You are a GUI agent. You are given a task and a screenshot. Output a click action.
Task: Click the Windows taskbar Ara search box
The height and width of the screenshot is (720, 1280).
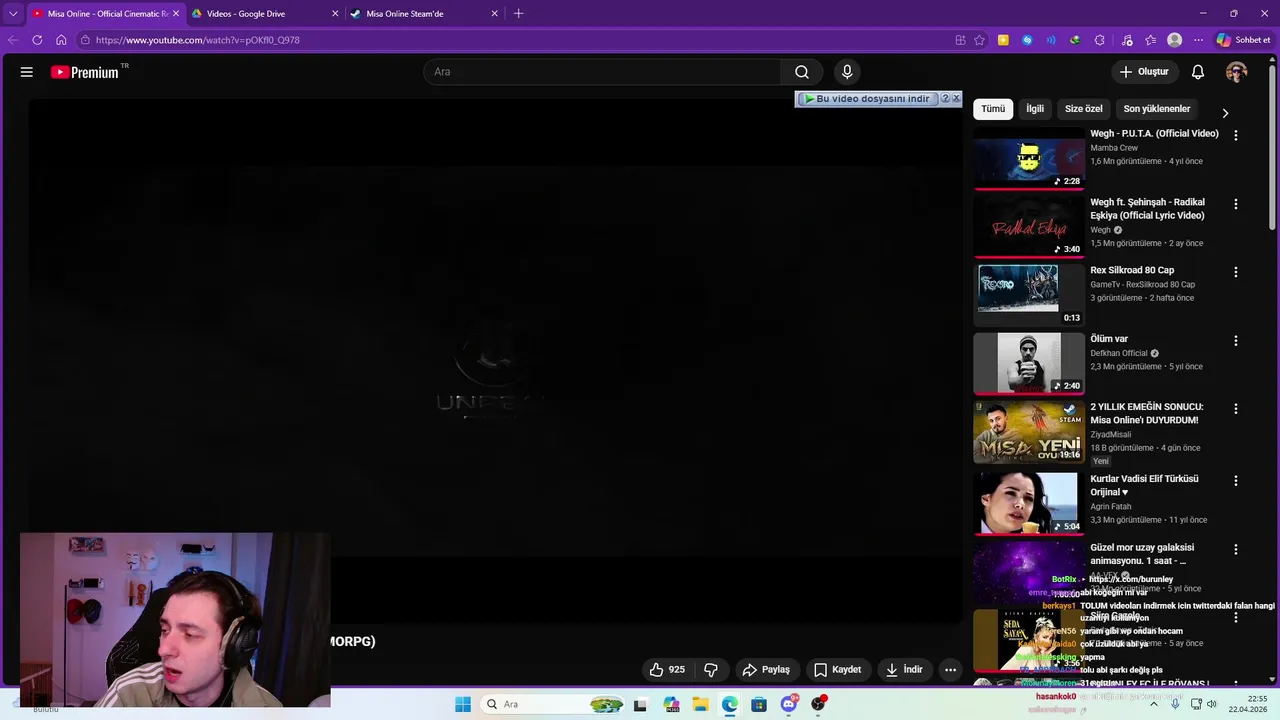[x=551, y=704]
